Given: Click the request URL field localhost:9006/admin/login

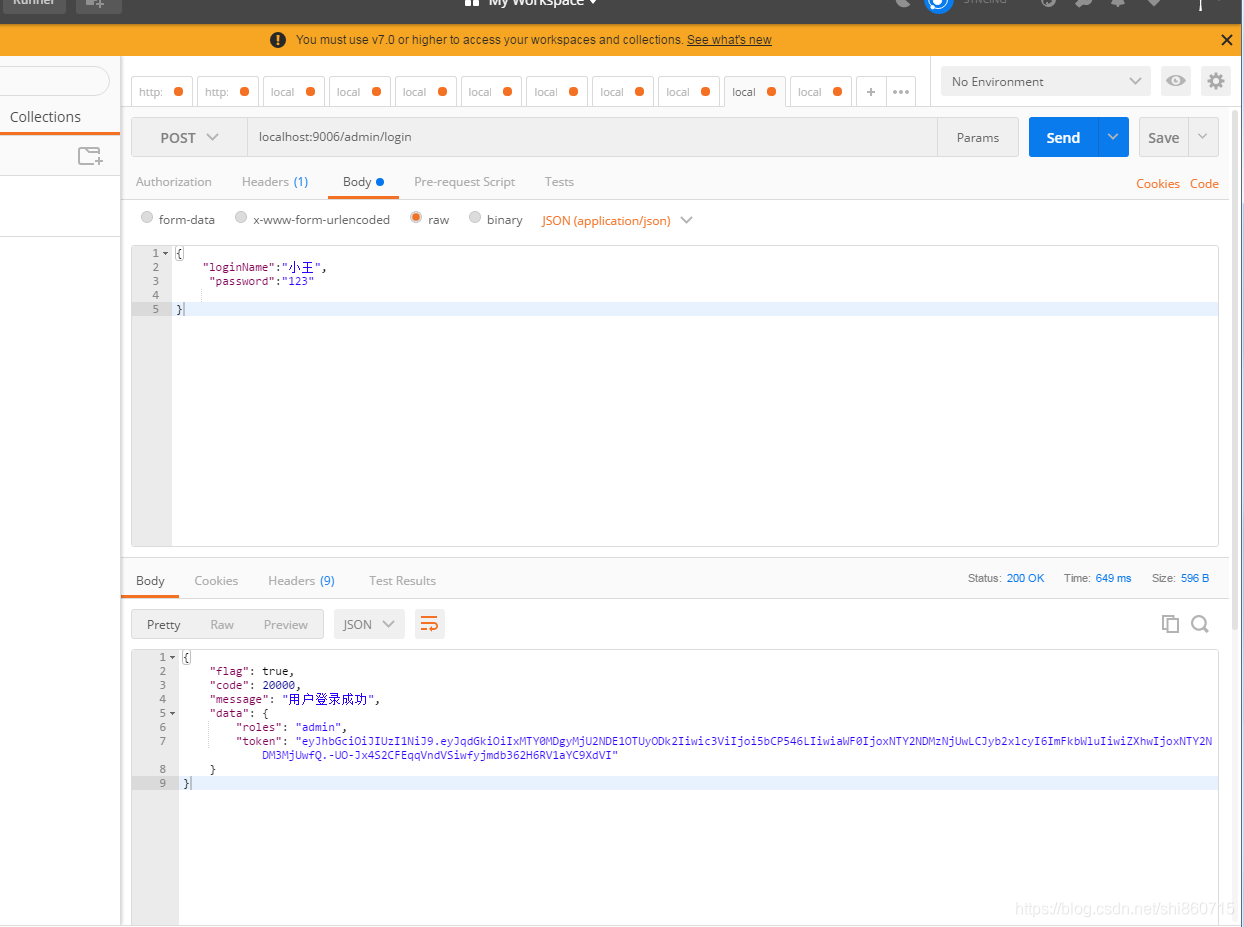Looking at the screenshot, I should coord(592,137).
